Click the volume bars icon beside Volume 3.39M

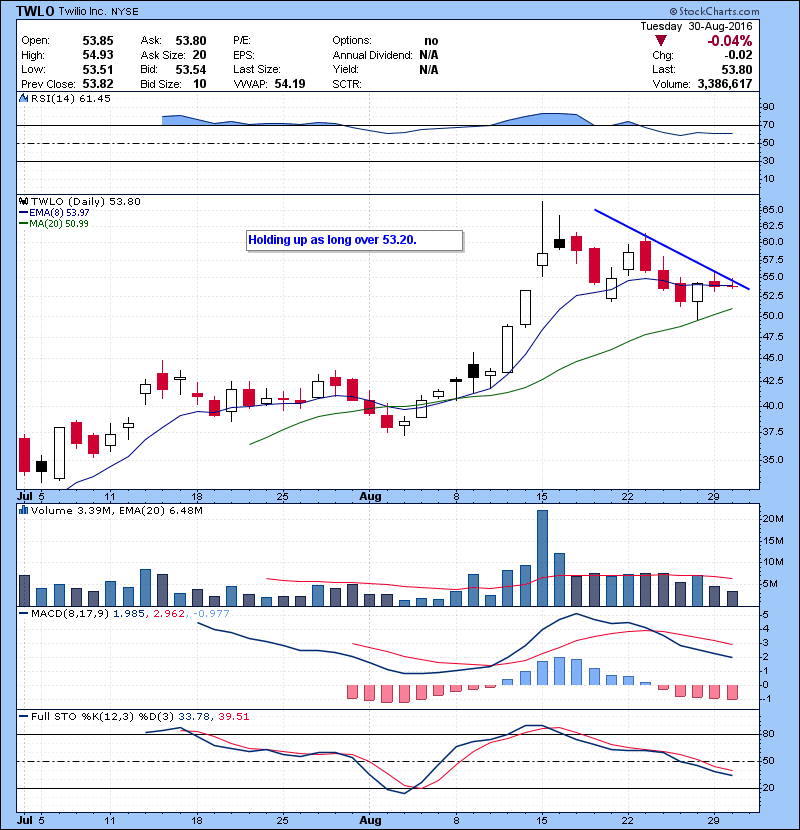click(23, 510)
